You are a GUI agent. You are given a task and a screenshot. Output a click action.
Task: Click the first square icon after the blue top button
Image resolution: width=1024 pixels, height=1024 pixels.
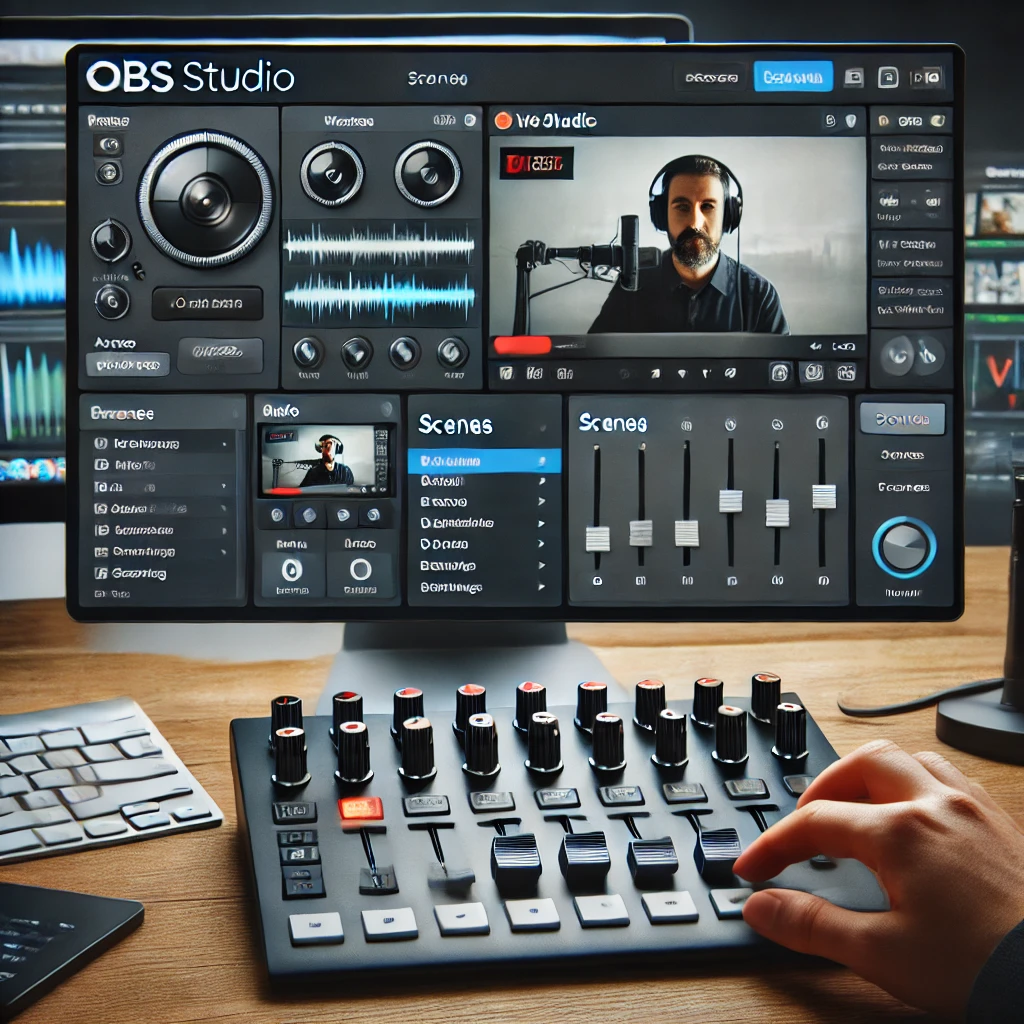click(x=854, y=78)
